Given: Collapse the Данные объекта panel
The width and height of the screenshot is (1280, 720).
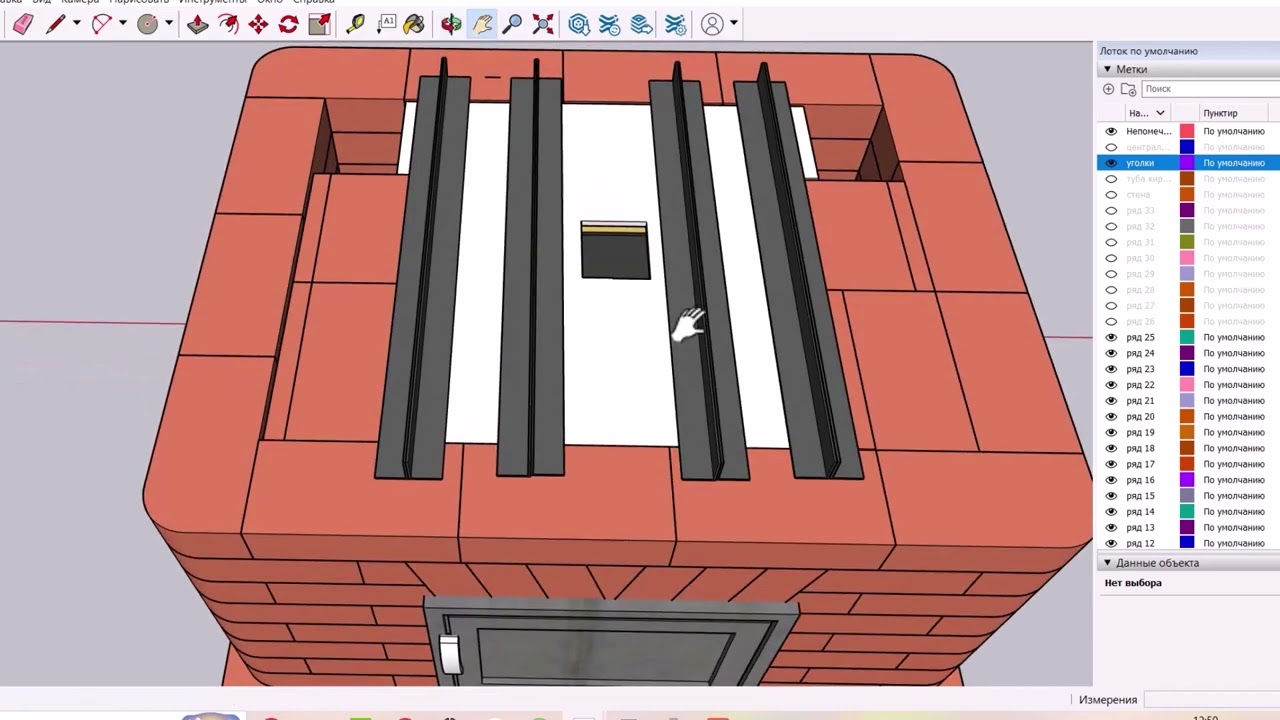Looking at the screenshot, I should 1107,563.
